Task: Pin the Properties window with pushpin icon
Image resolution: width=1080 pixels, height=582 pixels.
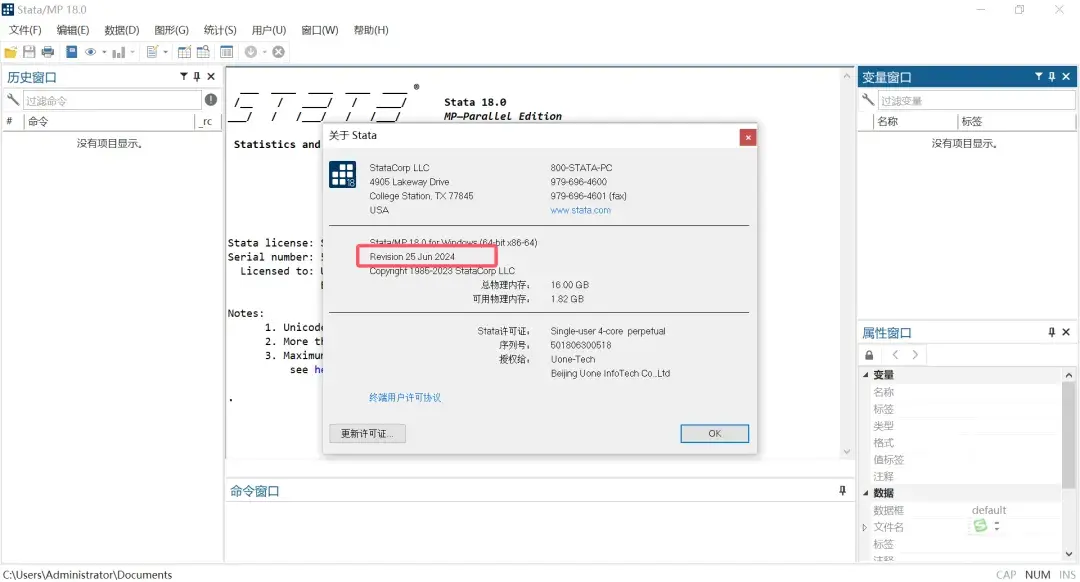Action: tap(1052, 332)
